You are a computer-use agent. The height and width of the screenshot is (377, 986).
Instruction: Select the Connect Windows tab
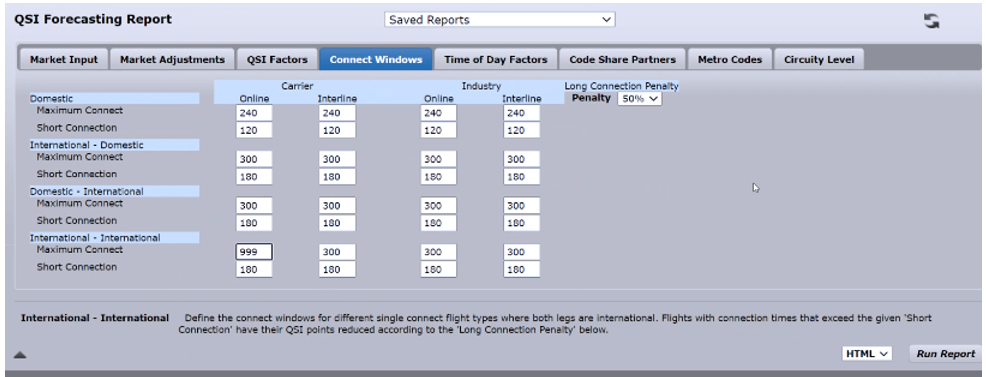[x=376, y=60]
